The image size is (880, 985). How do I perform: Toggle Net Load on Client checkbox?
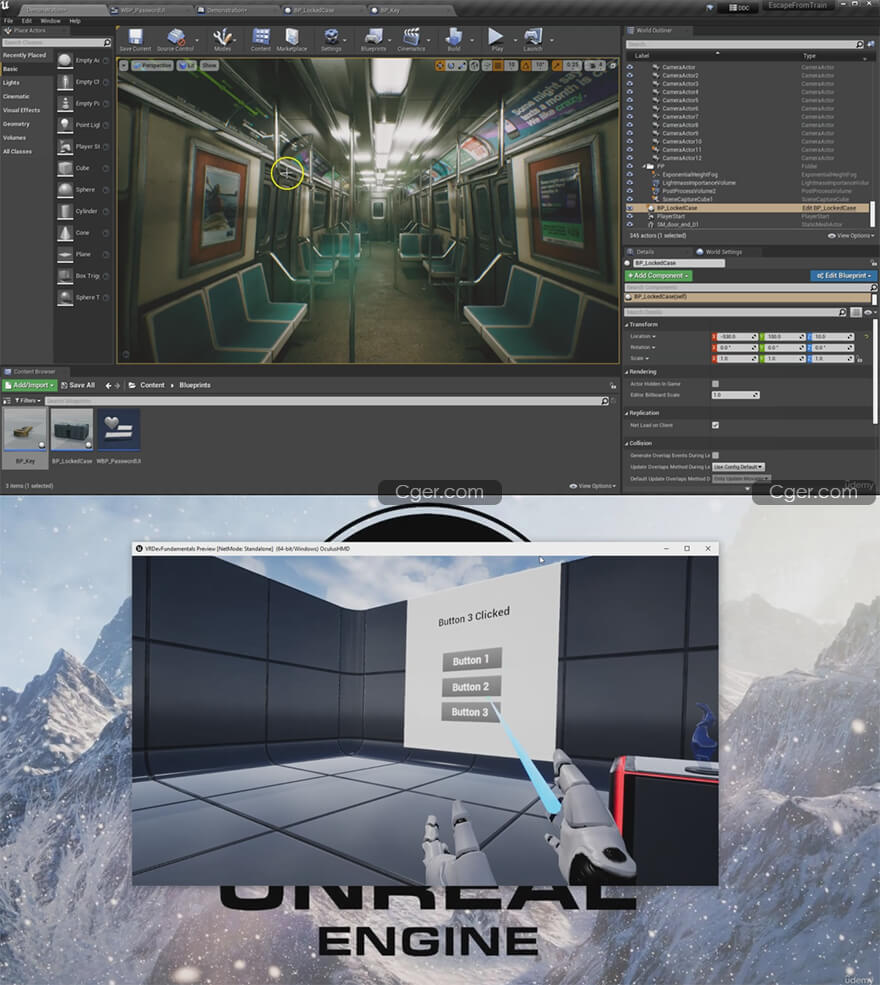[x=715, y=425]
